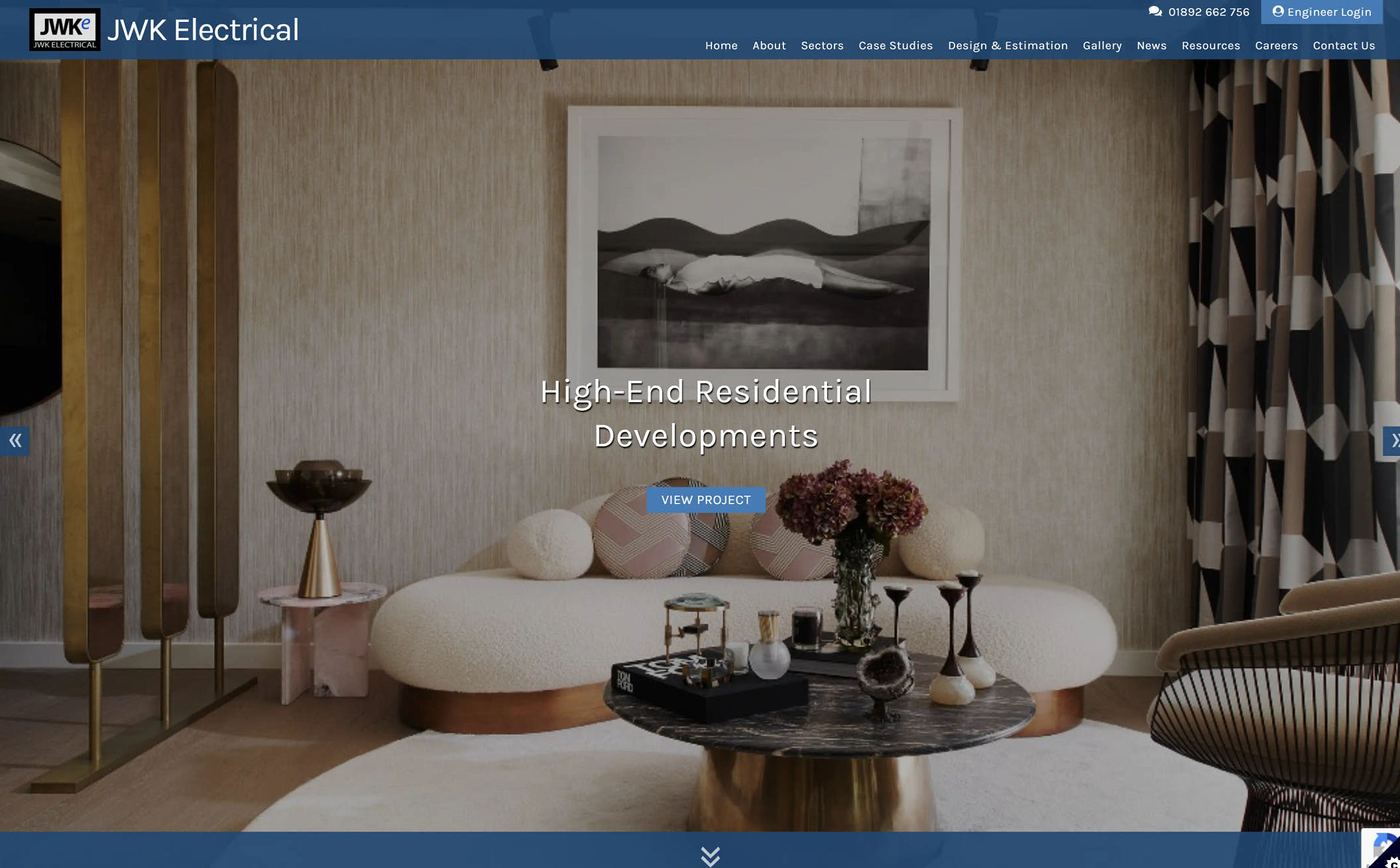Open the News section

pos(1151,46)
